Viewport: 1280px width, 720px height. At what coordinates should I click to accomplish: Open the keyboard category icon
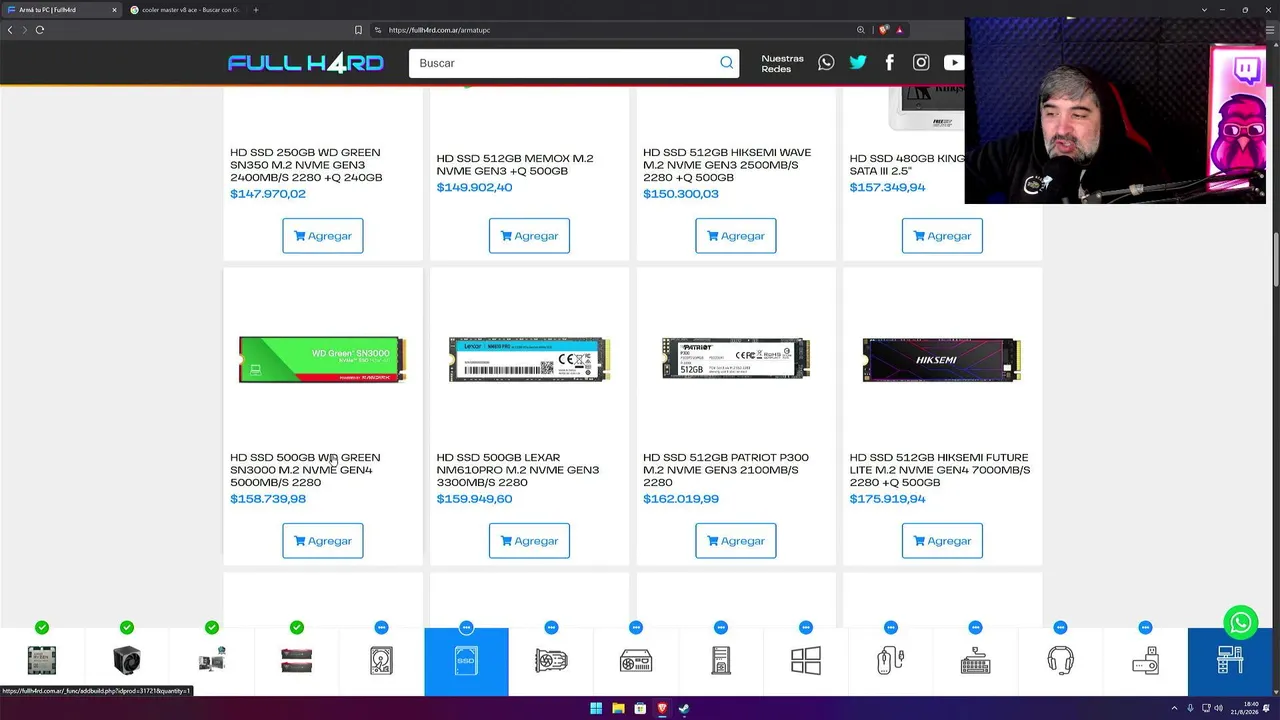[976, 660]
